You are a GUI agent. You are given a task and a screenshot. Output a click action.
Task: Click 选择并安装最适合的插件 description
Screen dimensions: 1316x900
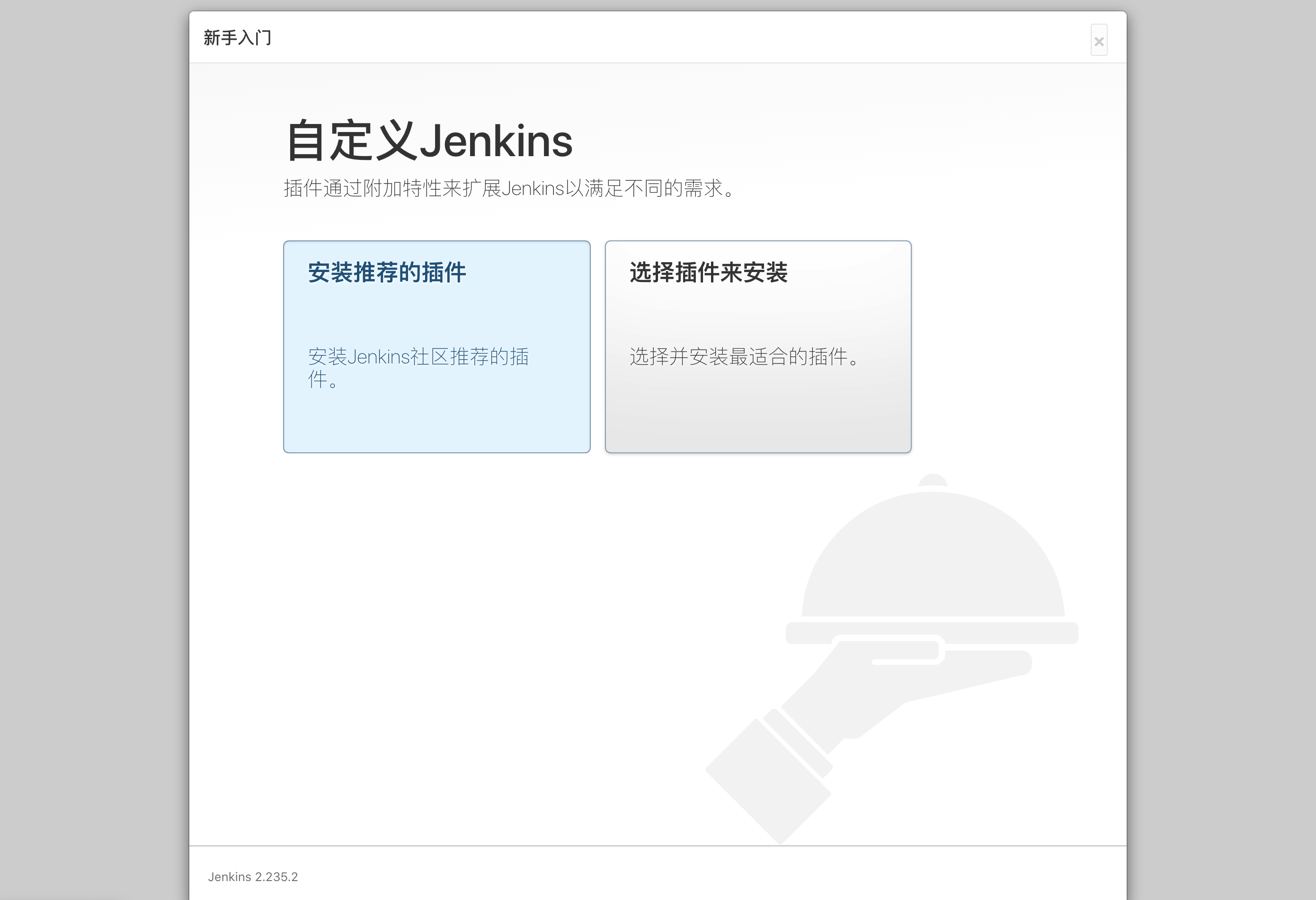tap(742, 357)
